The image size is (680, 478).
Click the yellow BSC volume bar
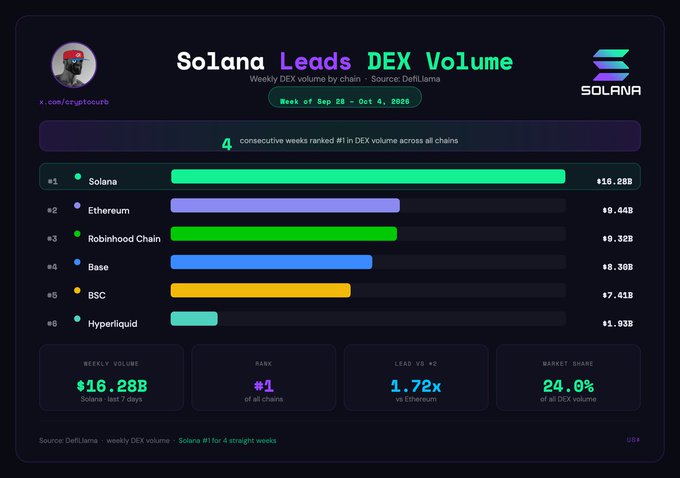tap(261, 291)
